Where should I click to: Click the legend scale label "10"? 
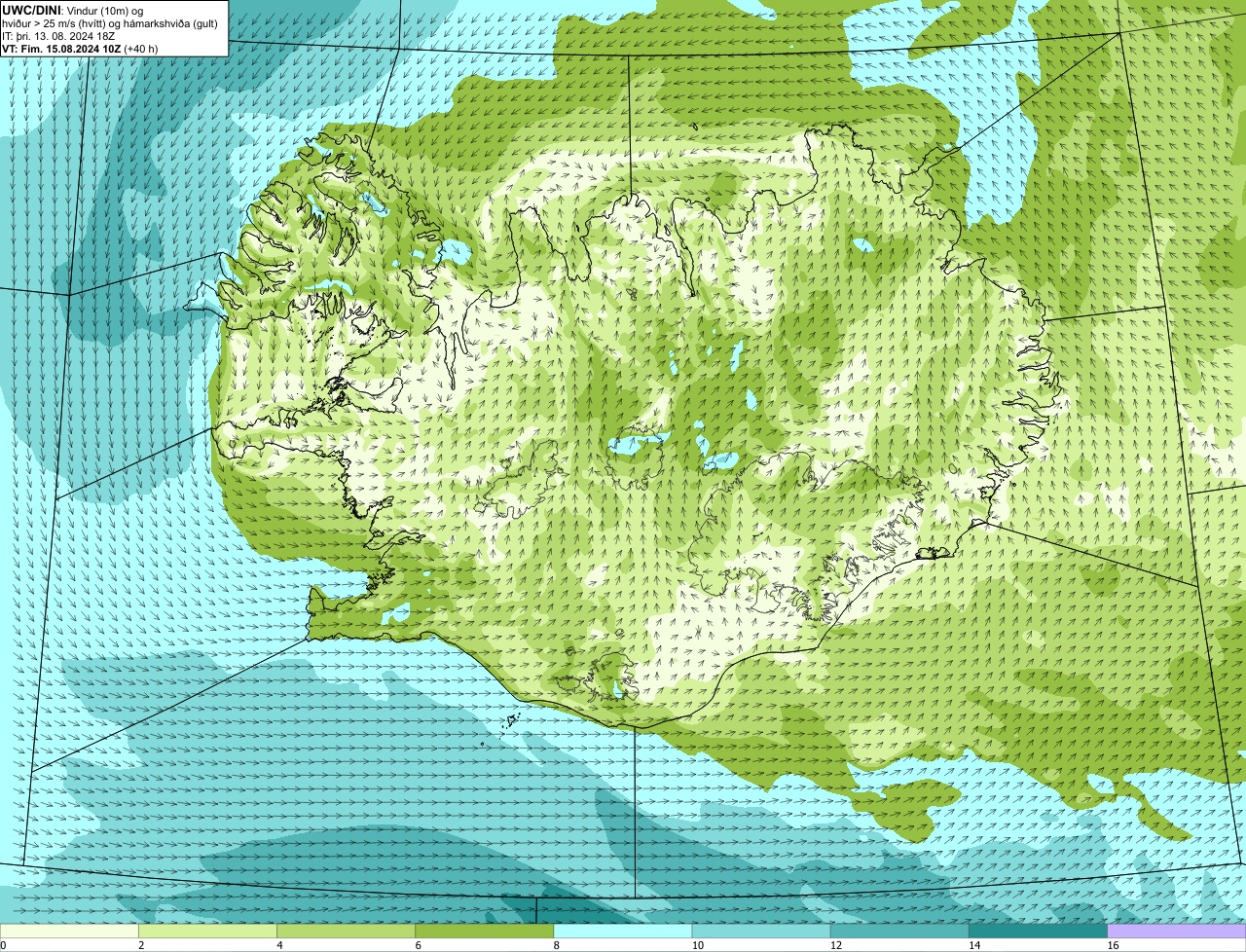pos(698,945)
